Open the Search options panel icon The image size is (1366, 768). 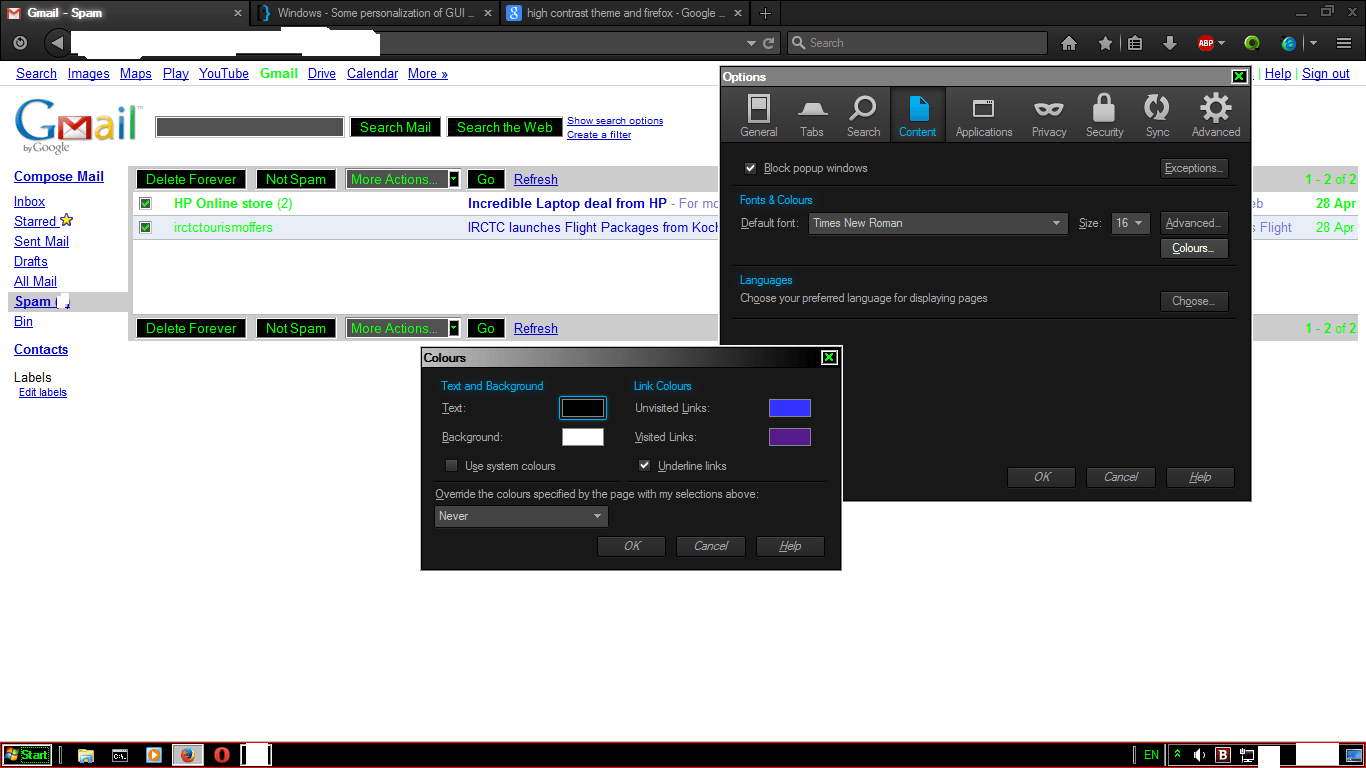863,115
